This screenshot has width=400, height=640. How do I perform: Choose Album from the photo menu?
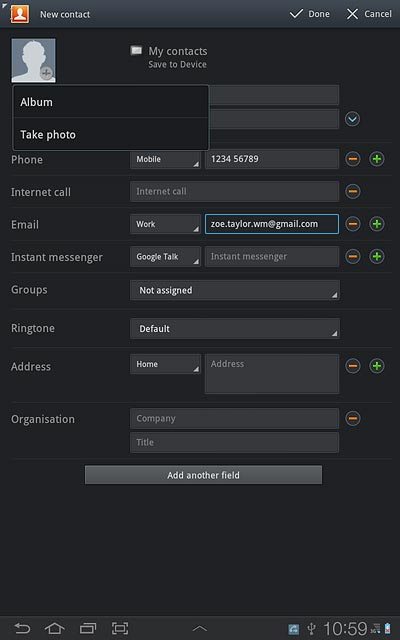pos(111,102)
